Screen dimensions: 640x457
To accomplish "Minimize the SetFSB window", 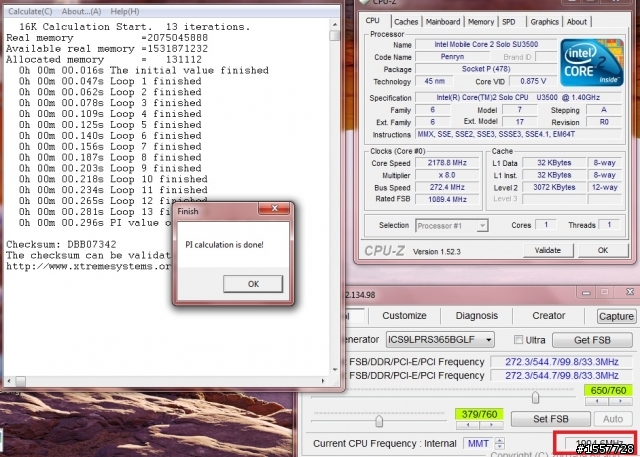I will [x=587, y=292].
